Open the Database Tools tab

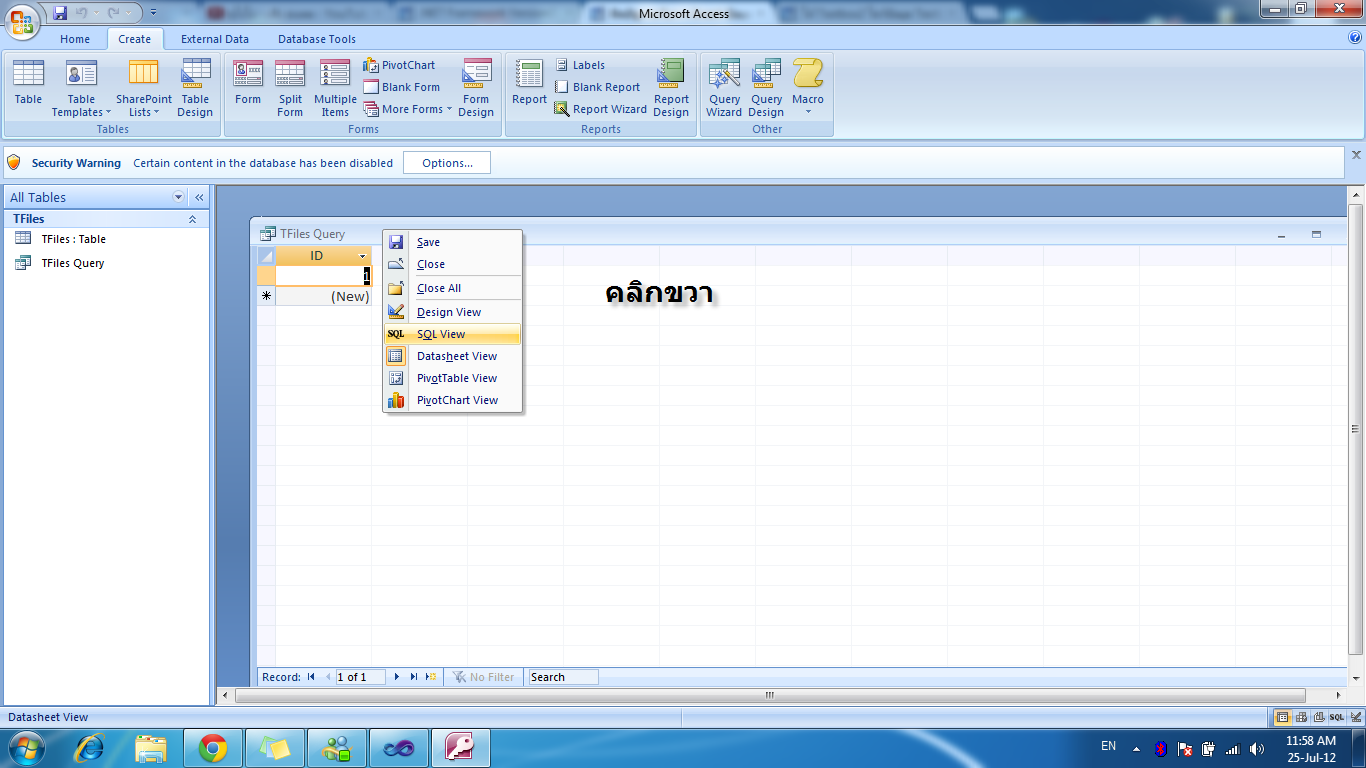[x=317, y=39]
